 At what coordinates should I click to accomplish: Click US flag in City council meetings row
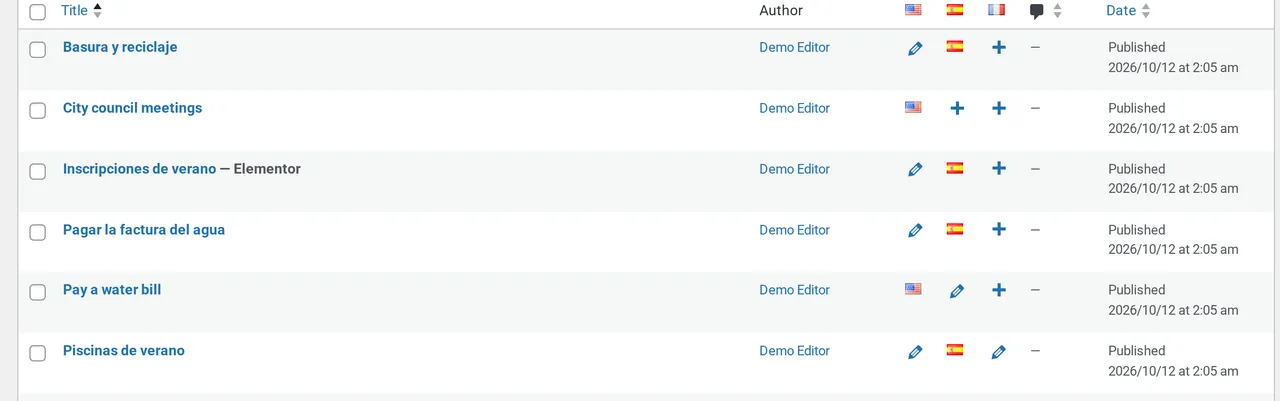point(913,107)
